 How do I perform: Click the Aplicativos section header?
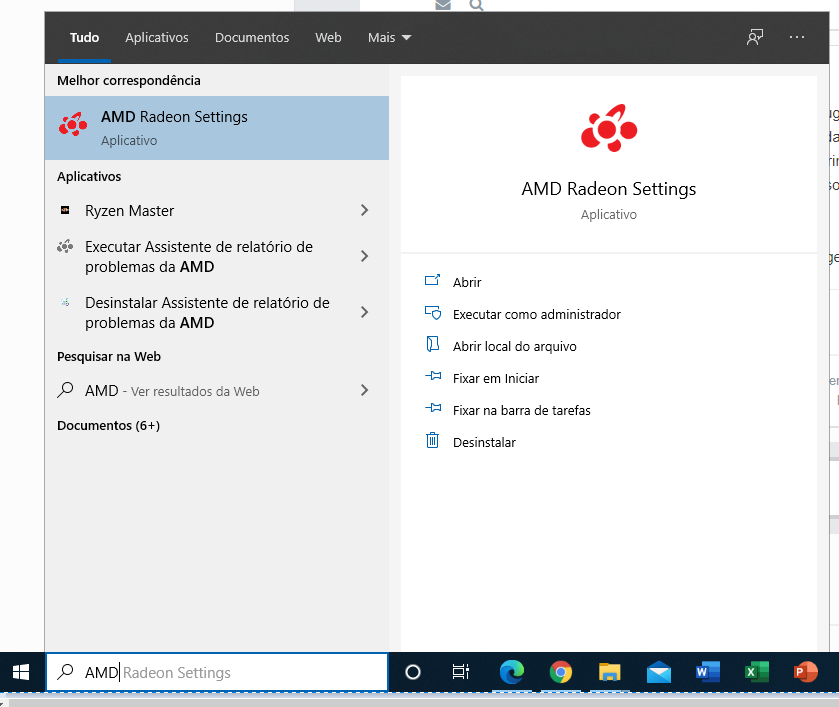tap(89, 177)
